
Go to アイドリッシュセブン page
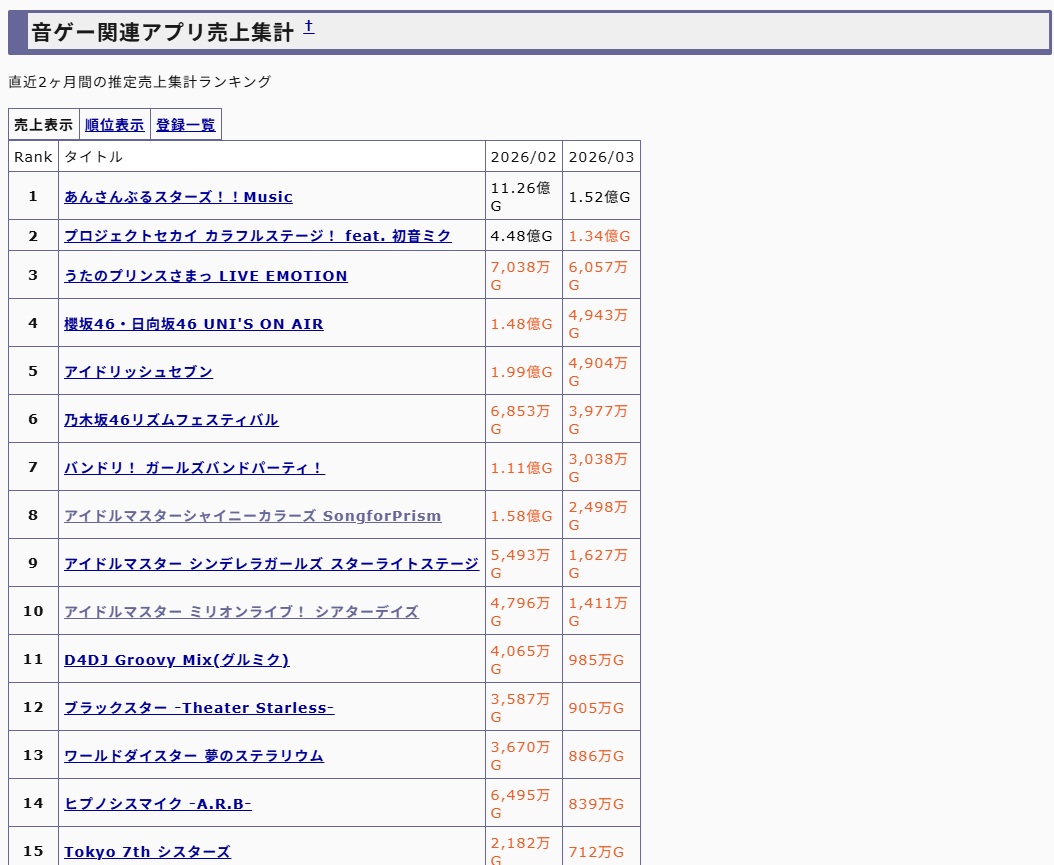point(138,372)
